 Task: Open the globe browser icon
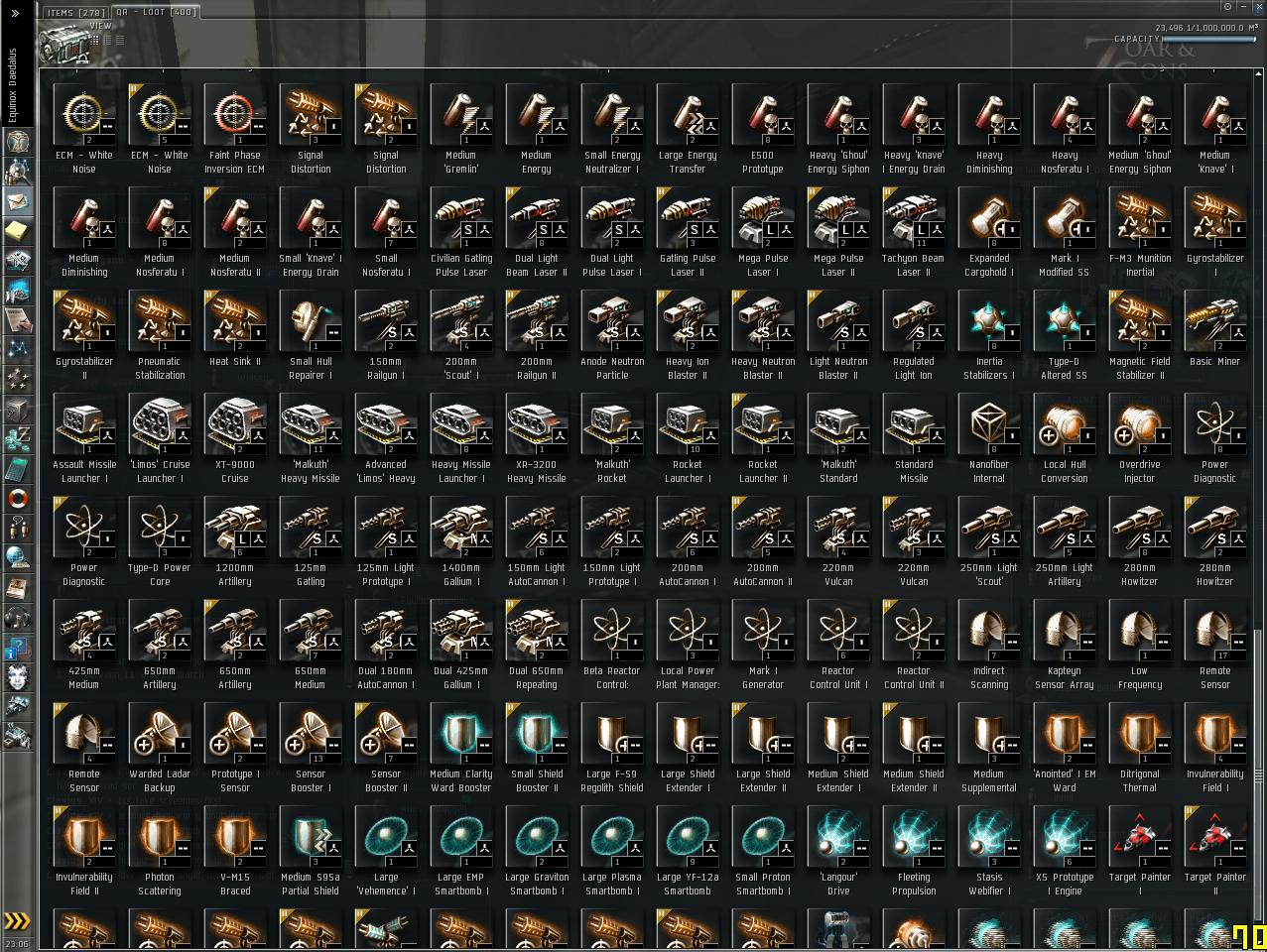(x=18, y=557)
